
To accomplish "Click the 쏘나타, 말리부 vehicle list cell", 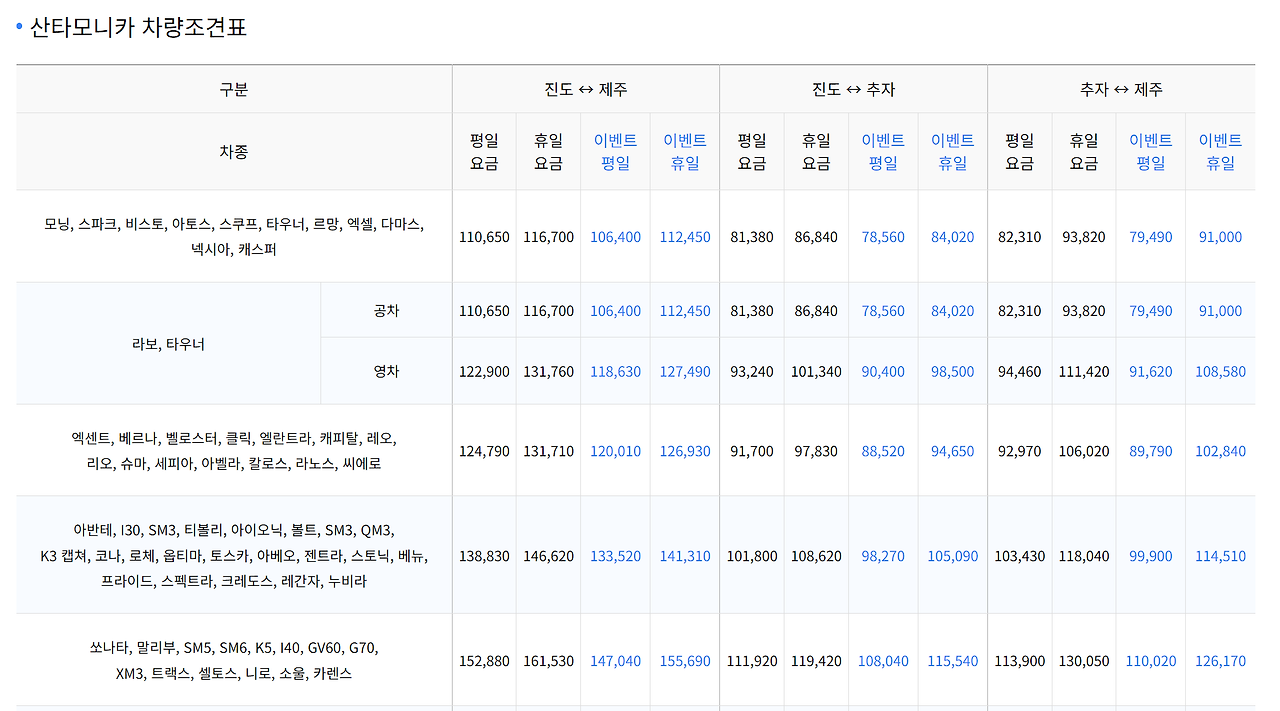I will pyautogui.click(x=234, y=661).
